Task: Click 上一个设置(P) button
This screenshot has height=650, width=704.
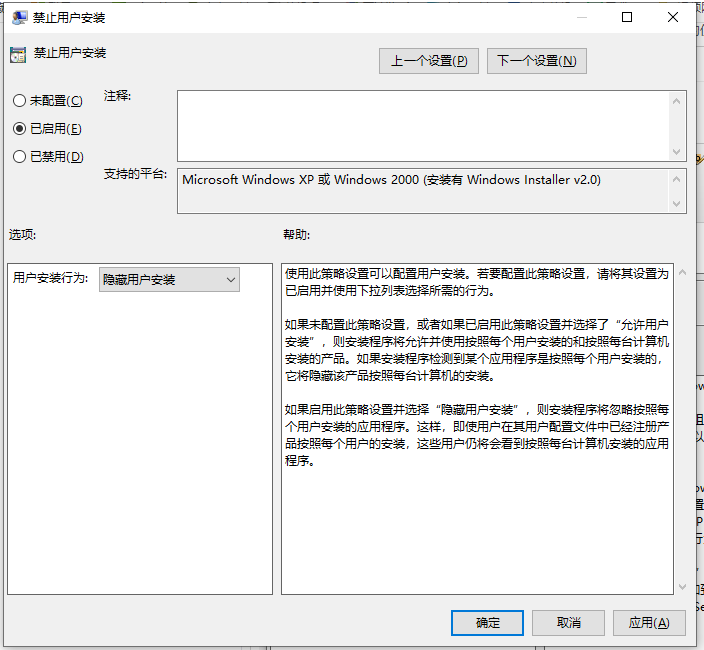Action: [x=429, y=61]
